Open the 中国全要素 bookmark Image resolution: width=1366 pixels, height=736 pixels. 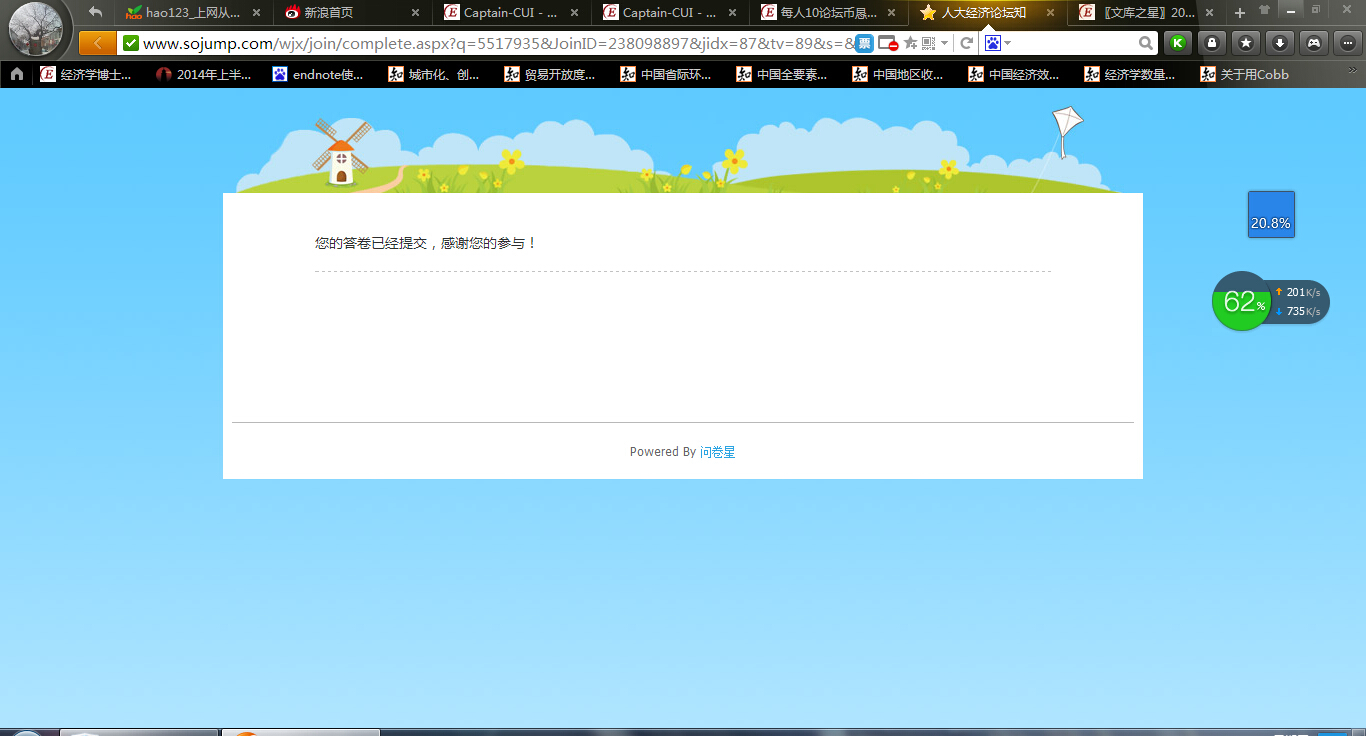(x=782, y=74)
